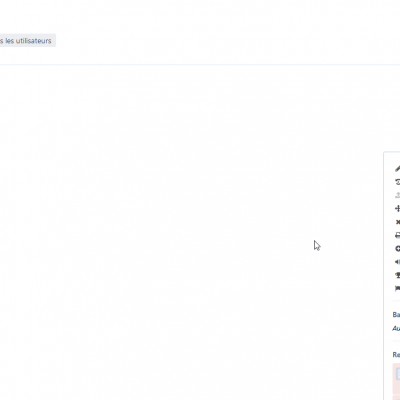Click the 'Ba…' section heading
This screenshot has height=400, width=400.
[x=396, y=315]
